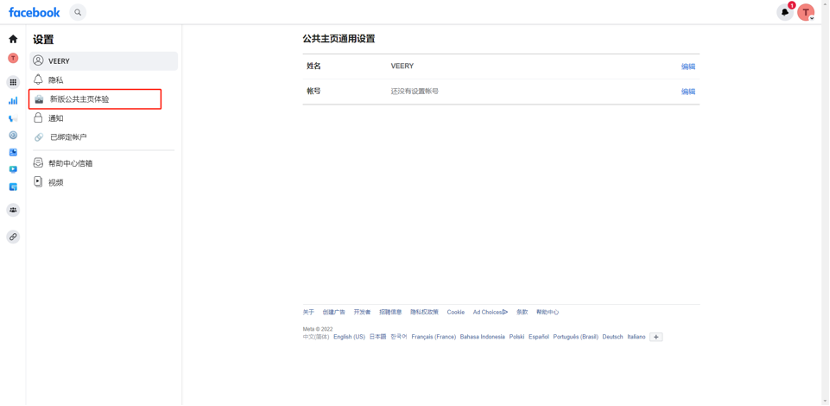Open insights bar chart icon
The width and height of the screenshot is (830, 406).
click(x=13, y=100)
